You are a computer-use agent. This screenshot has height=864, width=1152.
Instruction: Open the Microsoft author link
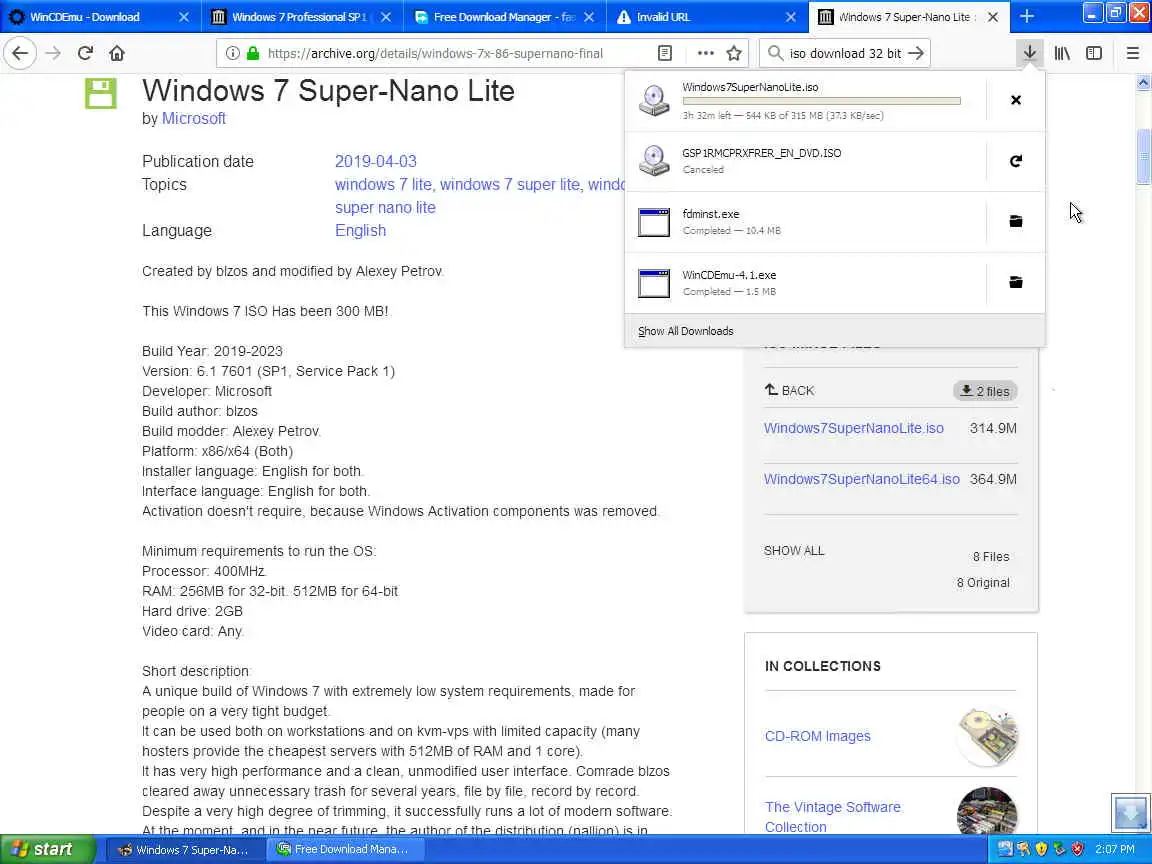pos(194,118)
